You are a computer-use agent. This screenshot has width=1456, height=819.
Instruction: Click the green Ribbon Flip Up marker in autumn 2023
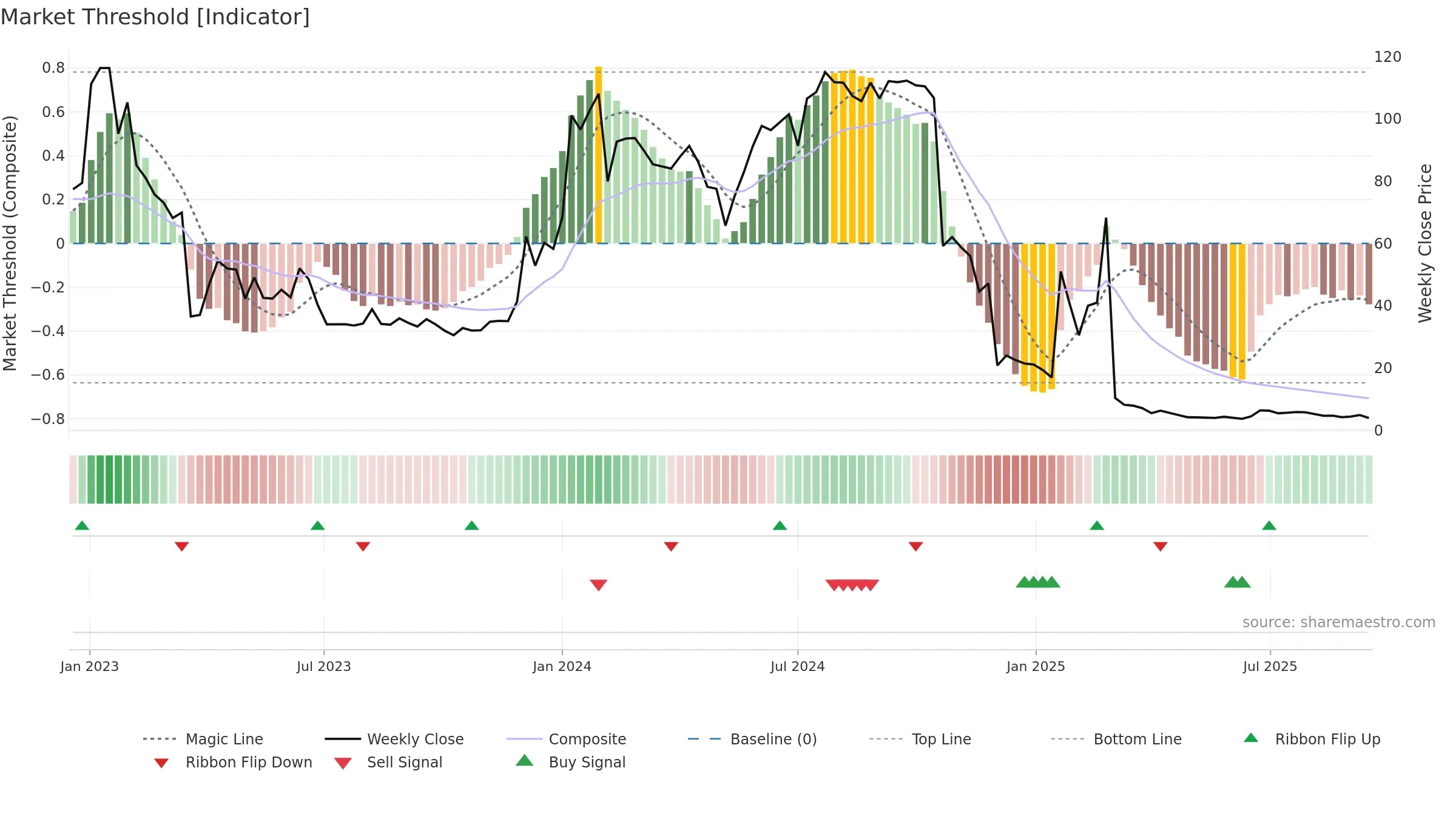(471, 525)
